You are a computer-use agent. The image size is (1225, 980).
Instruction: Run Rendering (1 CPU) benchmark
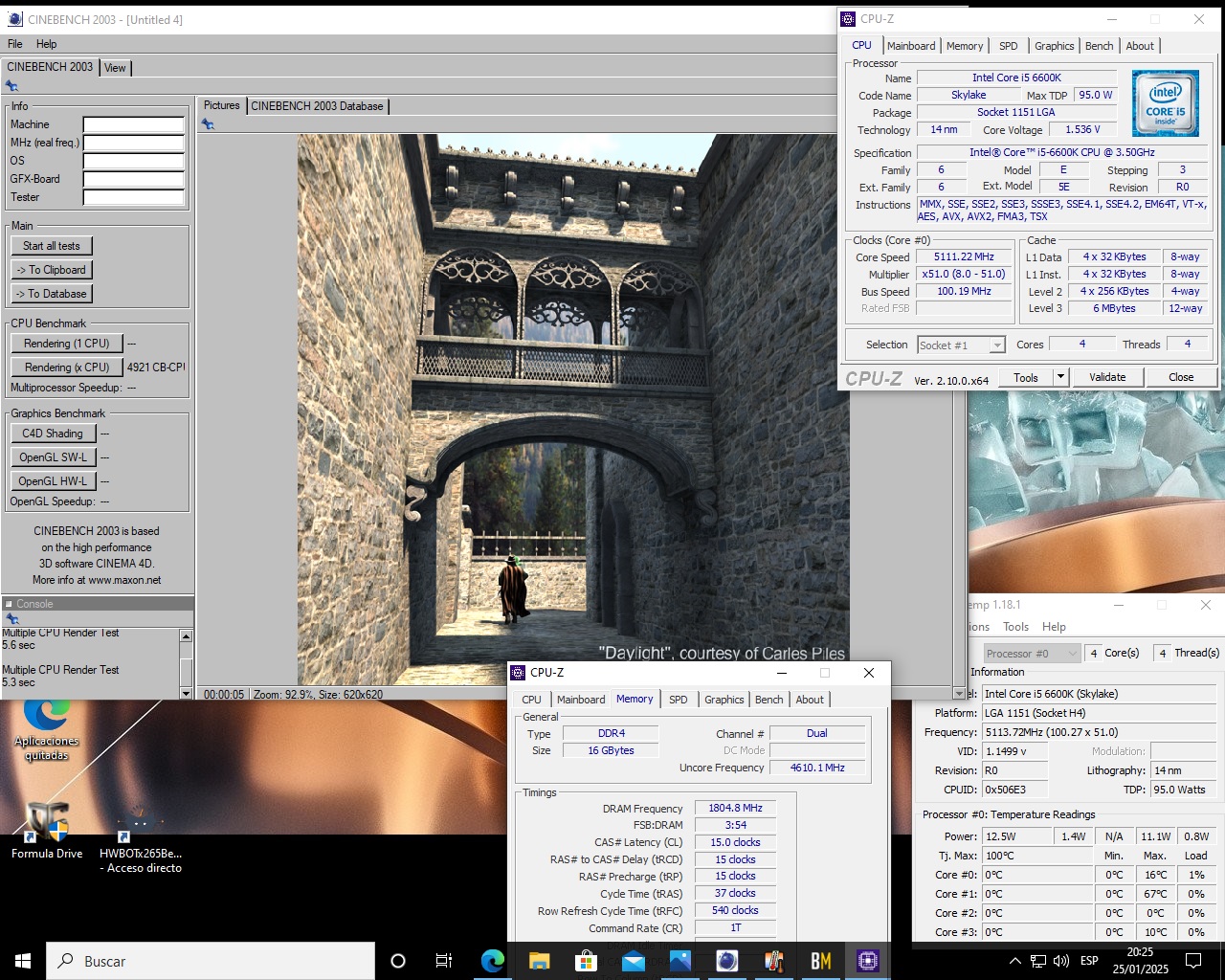pos(66,344)
